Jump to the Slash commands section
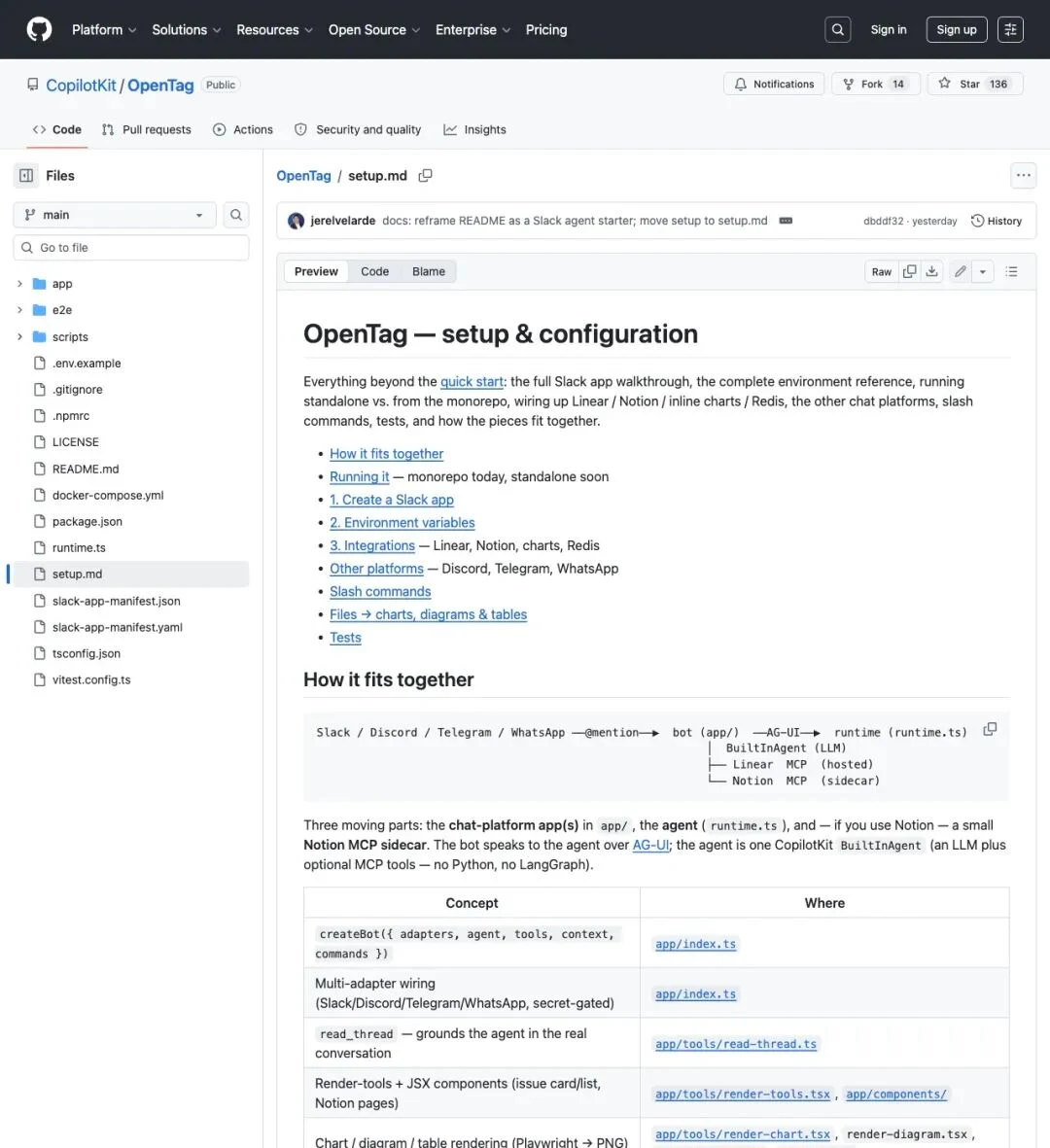Image resolution: width=1050 pixels, height=1148 pixels. (380, 592)
